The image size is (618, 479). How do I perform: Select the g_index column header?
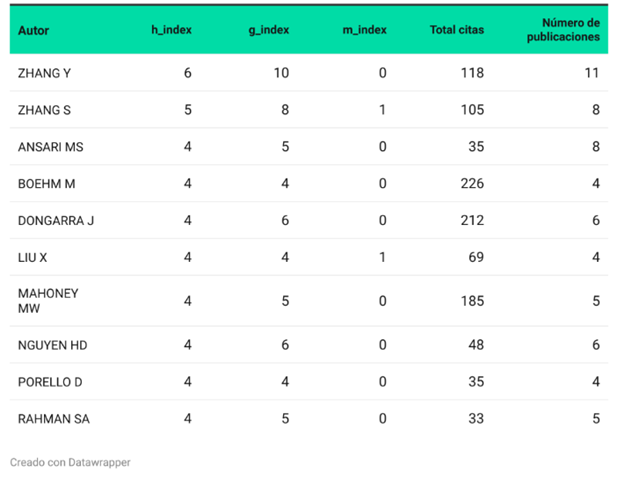pyautogui.click(x=269, y=30)
